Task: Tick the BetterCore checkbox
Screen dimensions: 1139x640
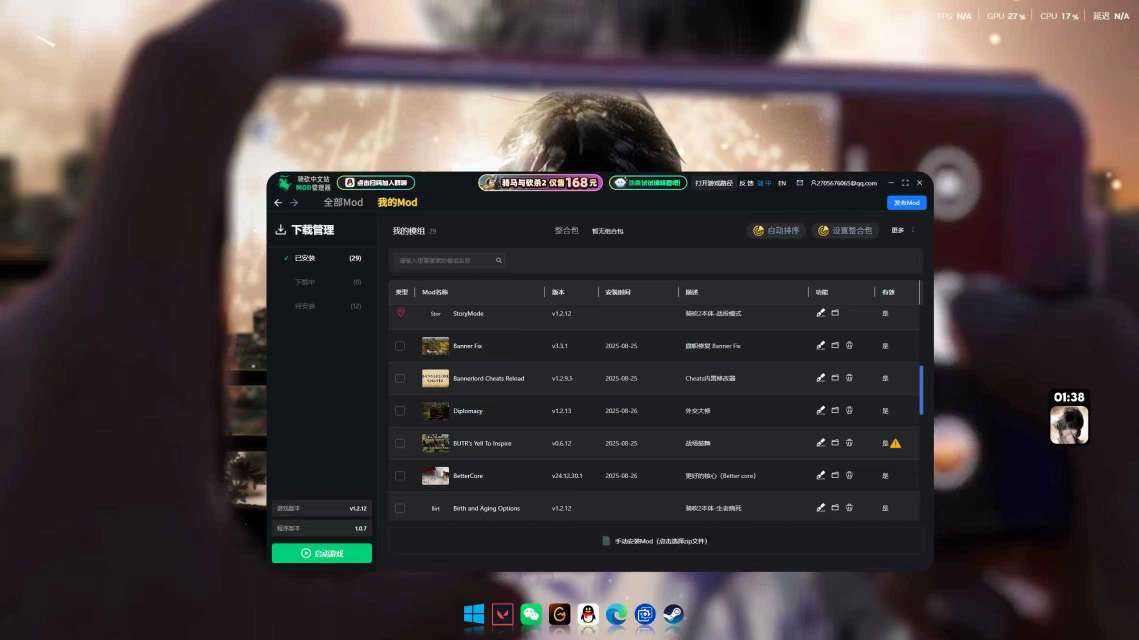Action: (x=400, y=476)
